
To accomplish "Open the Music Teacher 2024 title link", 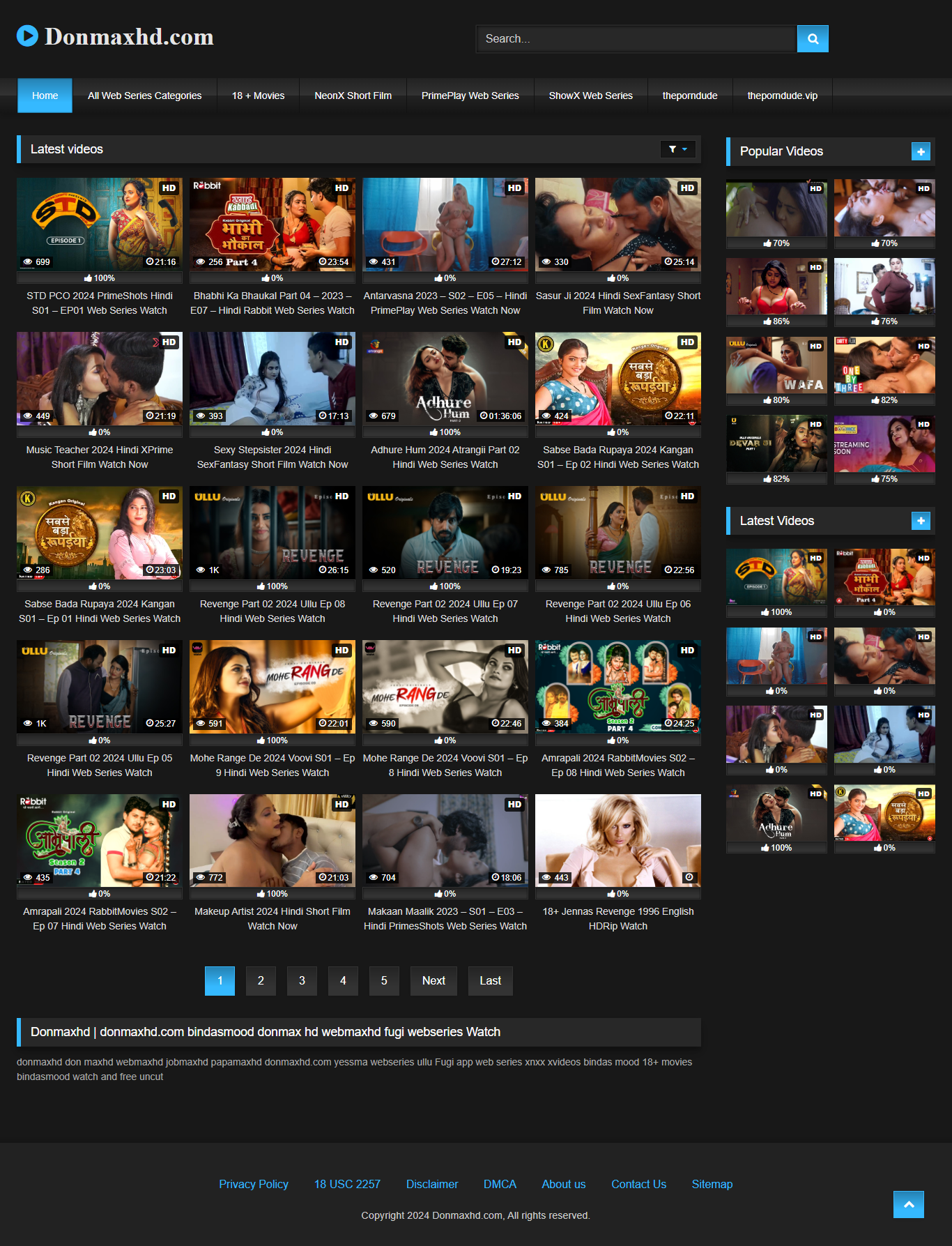I will click(100, 457).
